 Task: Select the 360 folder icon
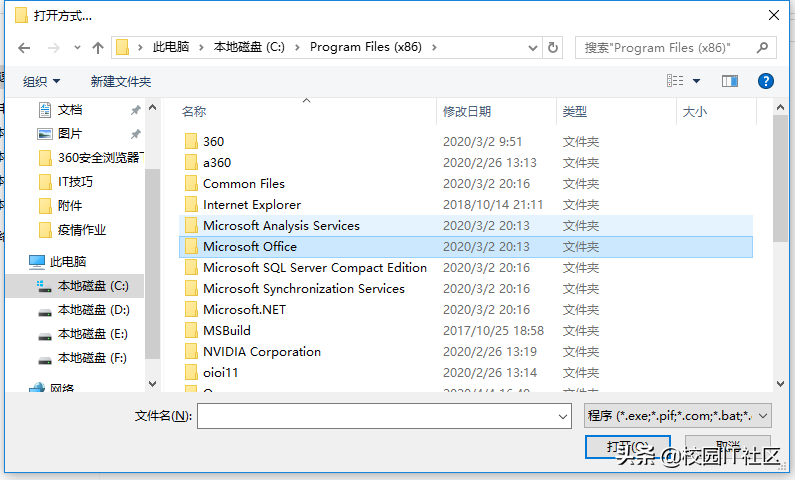pos(191,141)
